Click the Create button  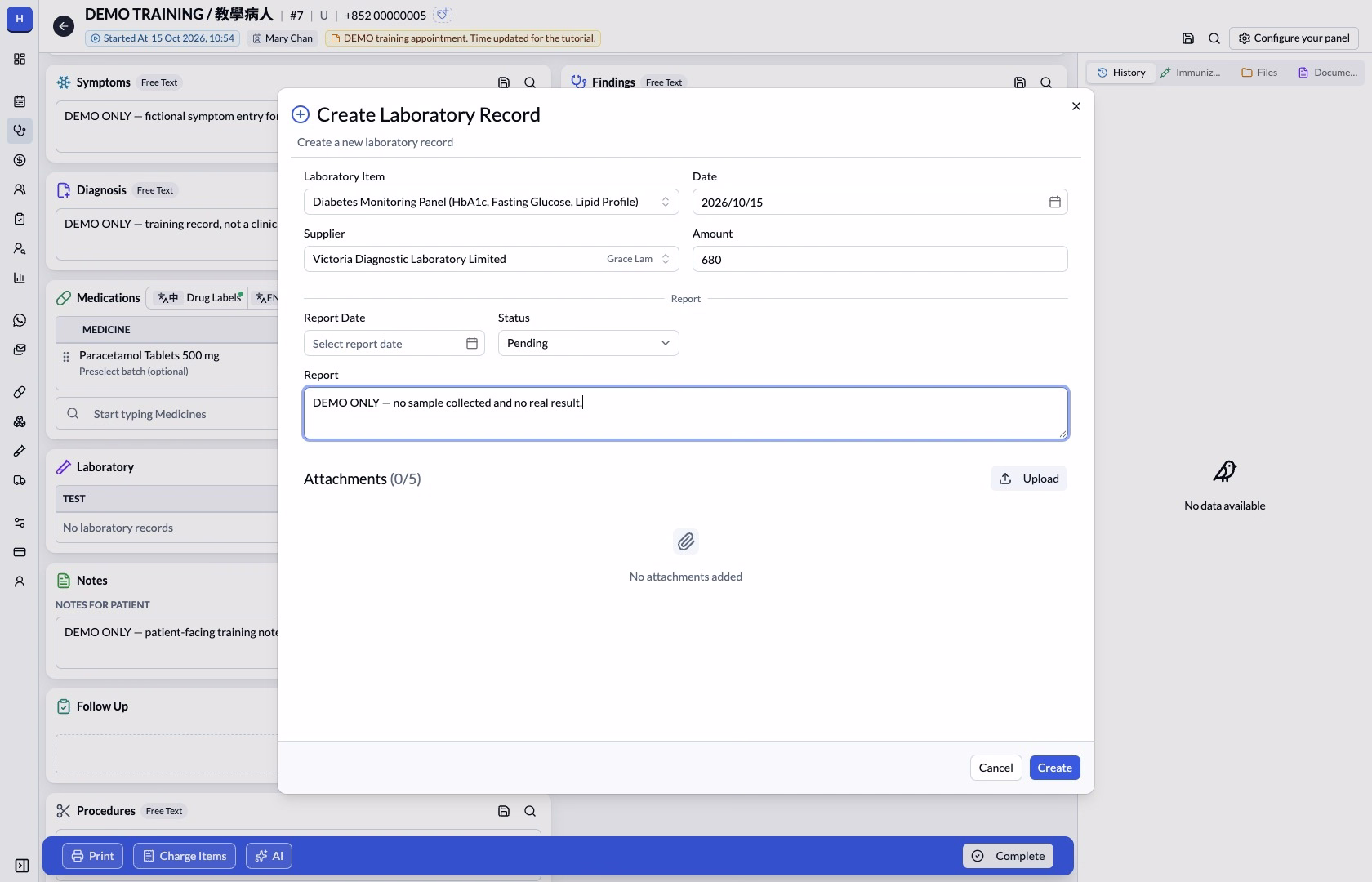tap(1054, 768)
